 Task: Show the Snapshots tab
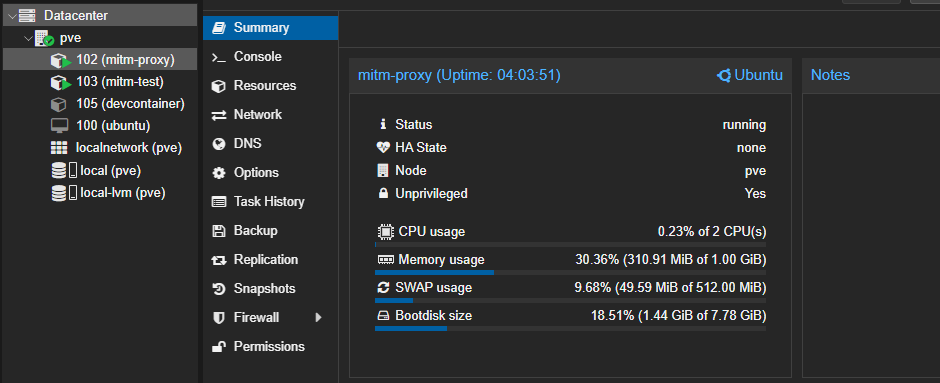(x=270, y=289)
